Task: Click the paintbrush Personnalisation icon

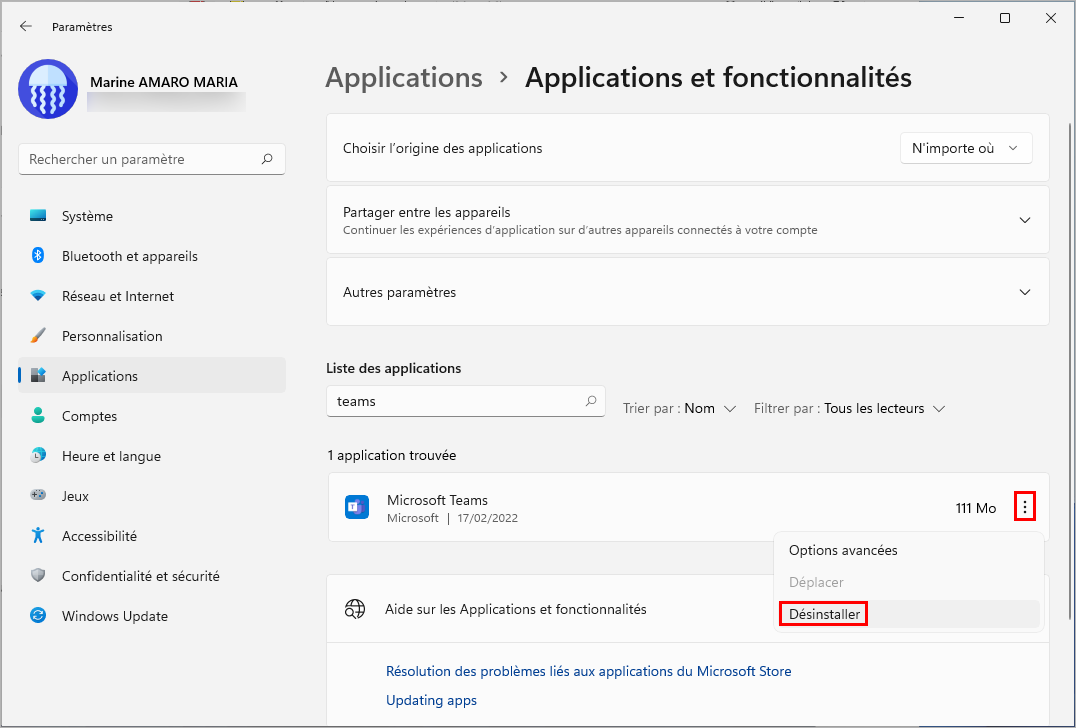Action: 38,336
